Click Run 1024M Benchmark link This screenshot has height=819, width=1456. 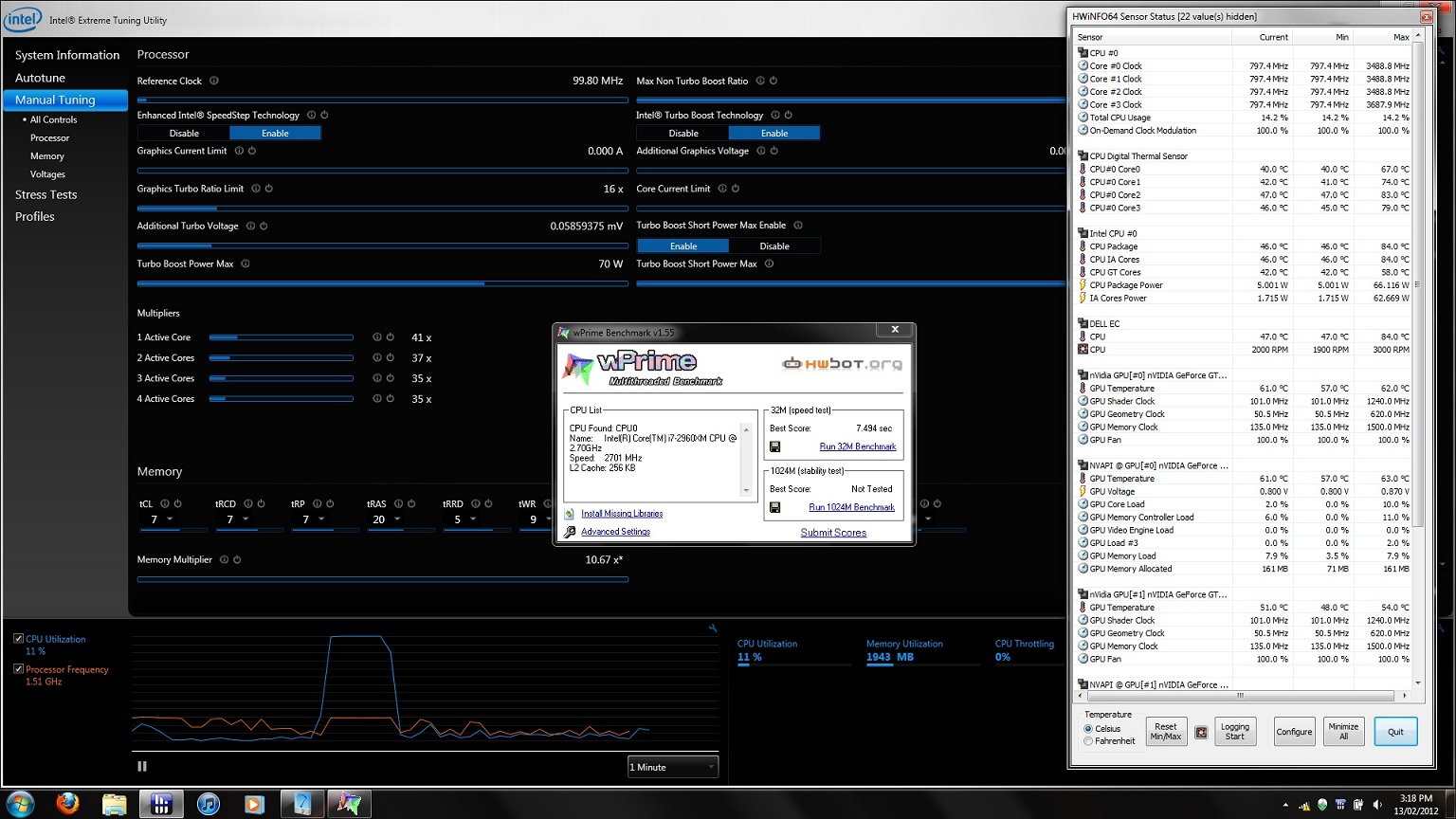851,507
